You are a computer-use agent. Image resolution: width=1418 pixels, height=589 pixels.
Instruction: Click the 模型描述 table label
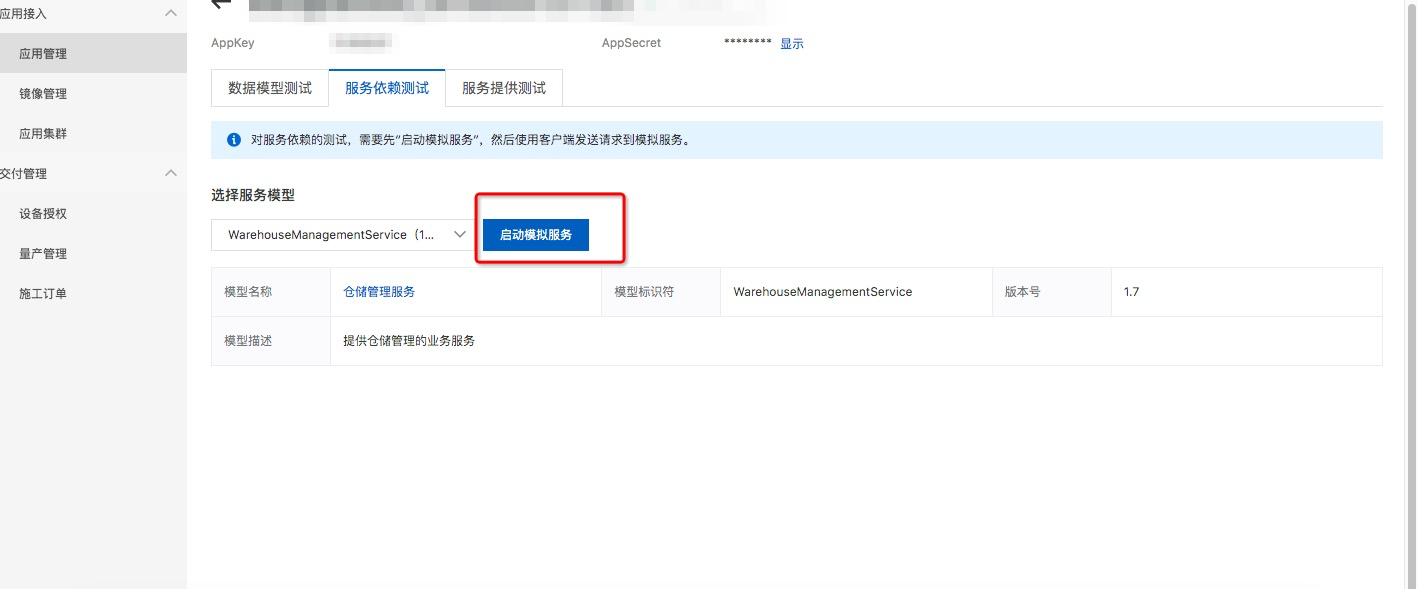click(248, 341)
